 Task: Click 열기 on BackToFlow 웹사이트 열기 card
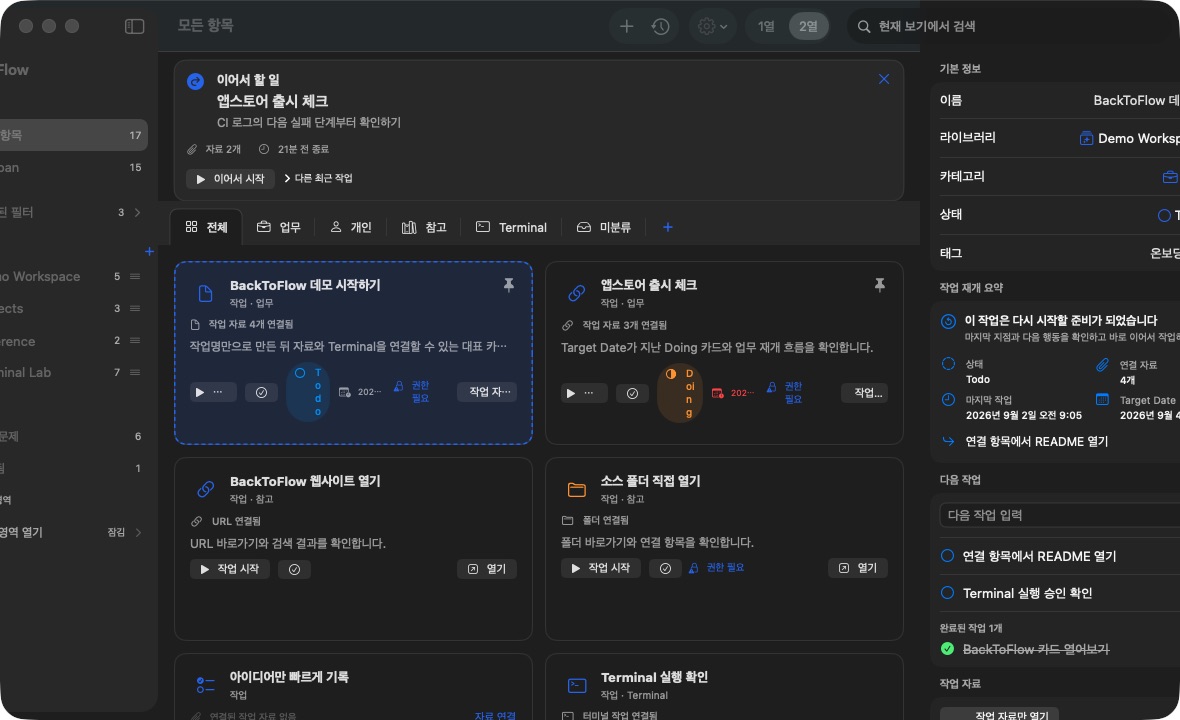click(x=487, y=569)
